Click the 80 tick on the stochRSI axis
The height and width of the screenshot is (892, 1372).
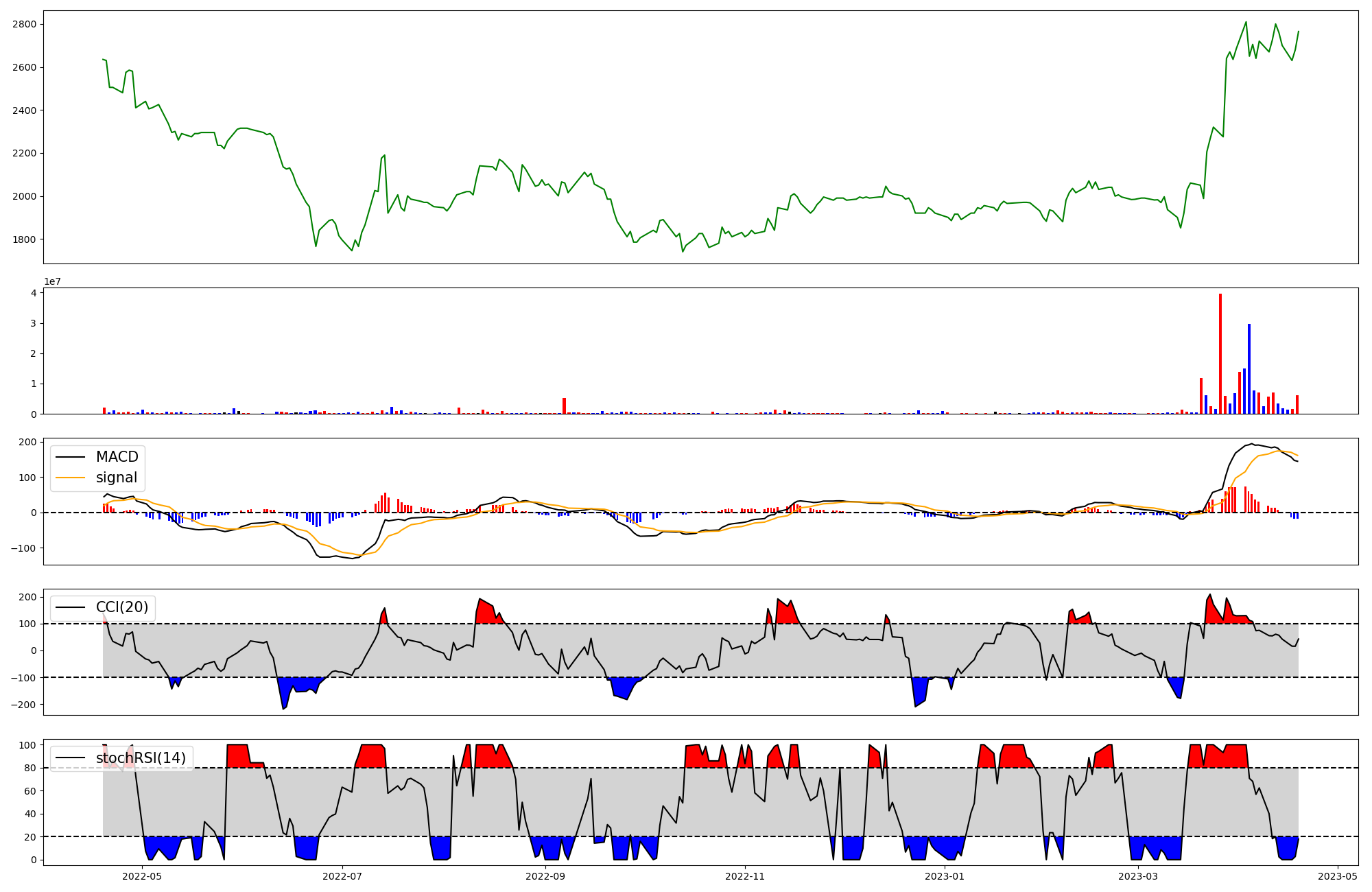click(31, 768)
